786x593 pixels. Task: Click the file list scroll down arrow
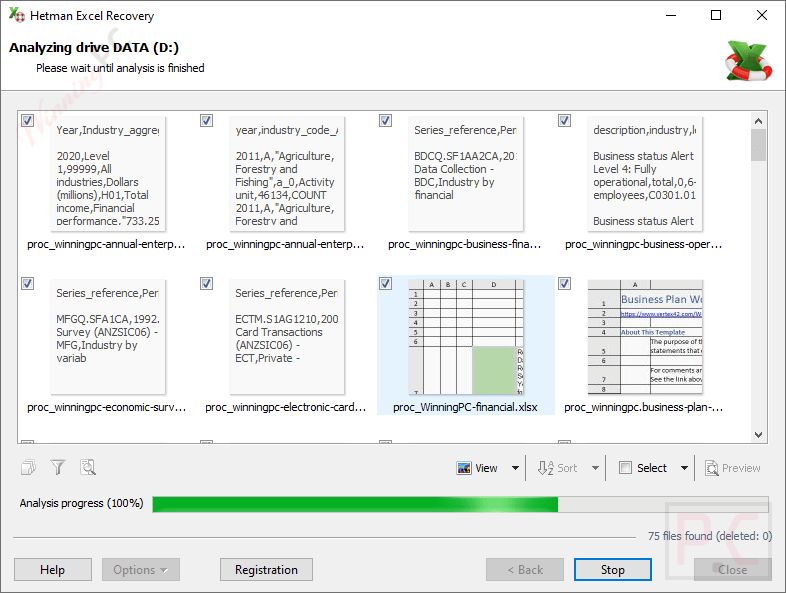pyautogui.click(x=758, y=435)
